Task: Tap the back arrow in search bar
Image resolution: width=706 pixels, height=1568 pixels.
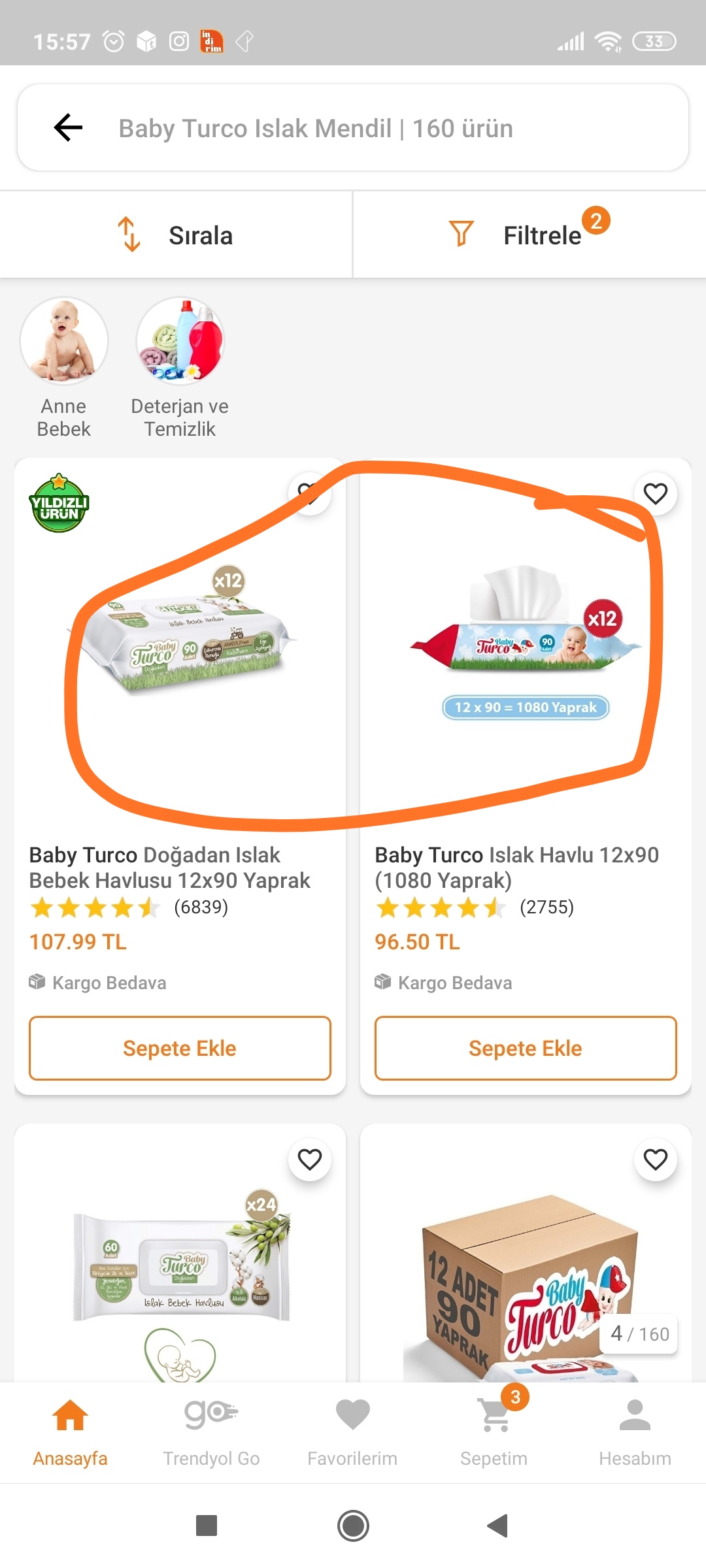Action: click(x=68, y=127)
